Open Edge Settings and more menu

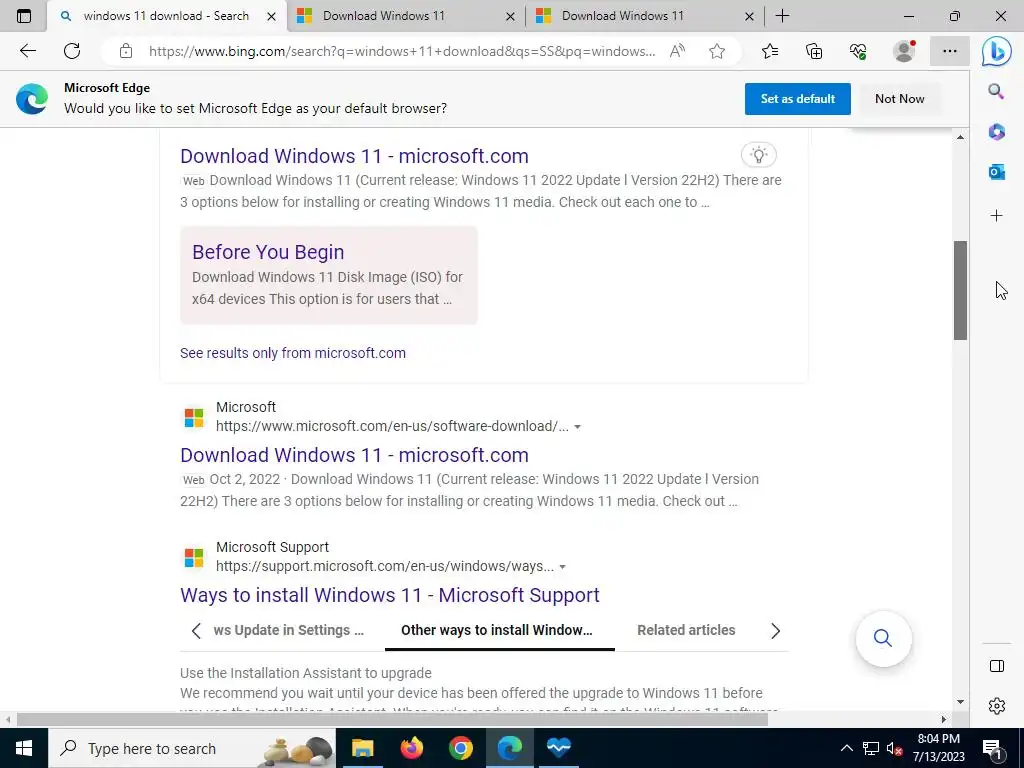click(x=950, y=51)
